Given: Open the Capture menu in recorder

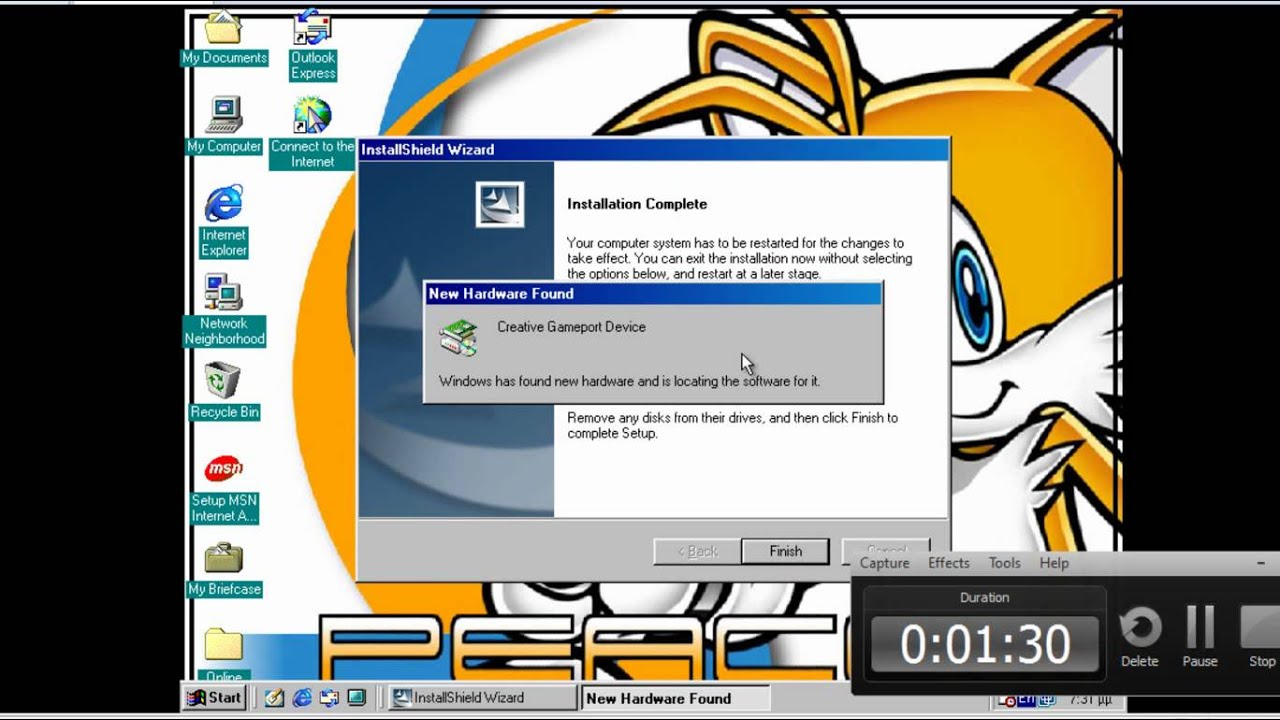Looking at the screenshot, I should pyautogui.click(x=885, y=563).
